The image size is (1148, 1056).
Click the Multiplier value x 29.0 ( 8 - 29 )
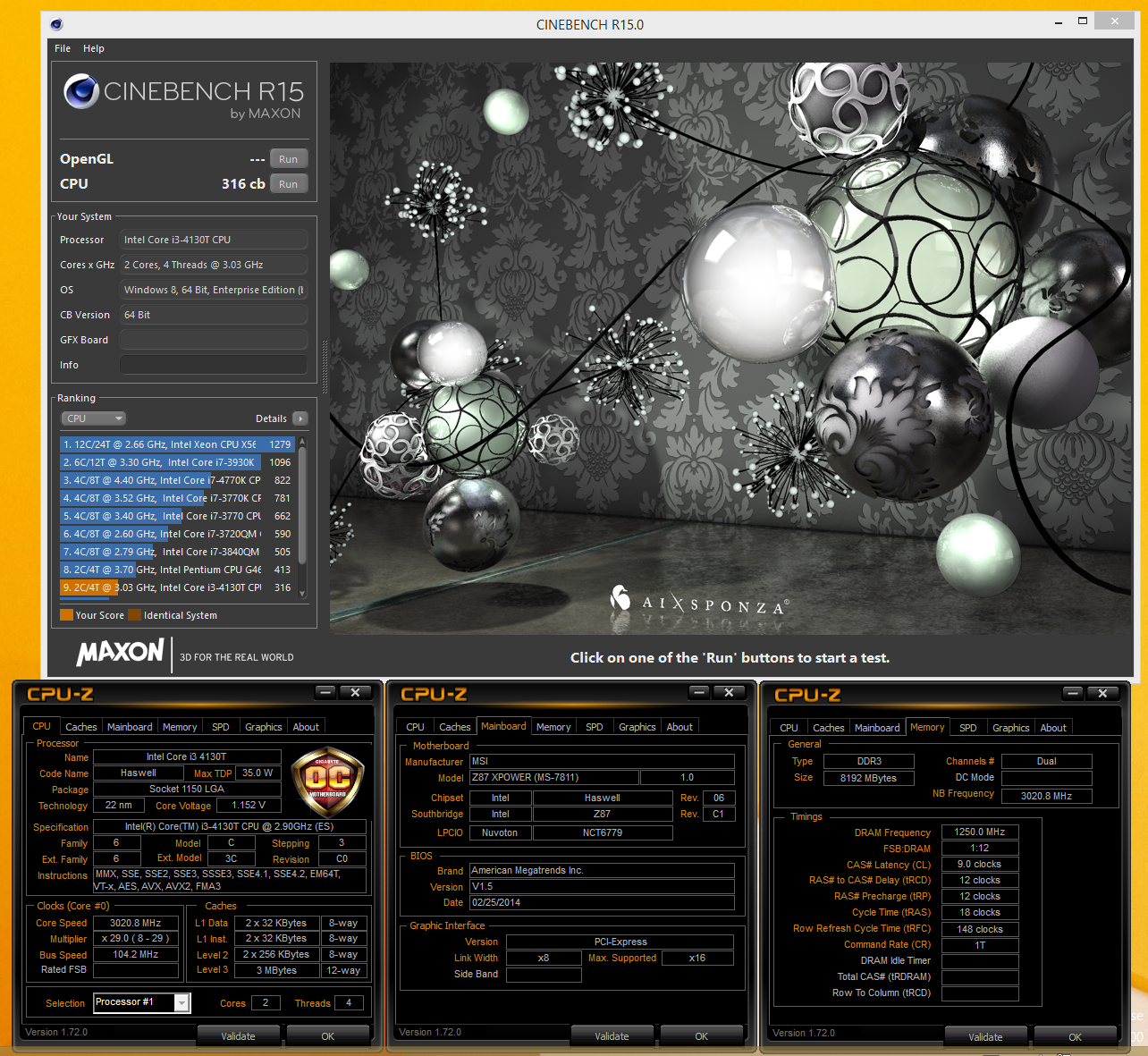coord(136,939)
